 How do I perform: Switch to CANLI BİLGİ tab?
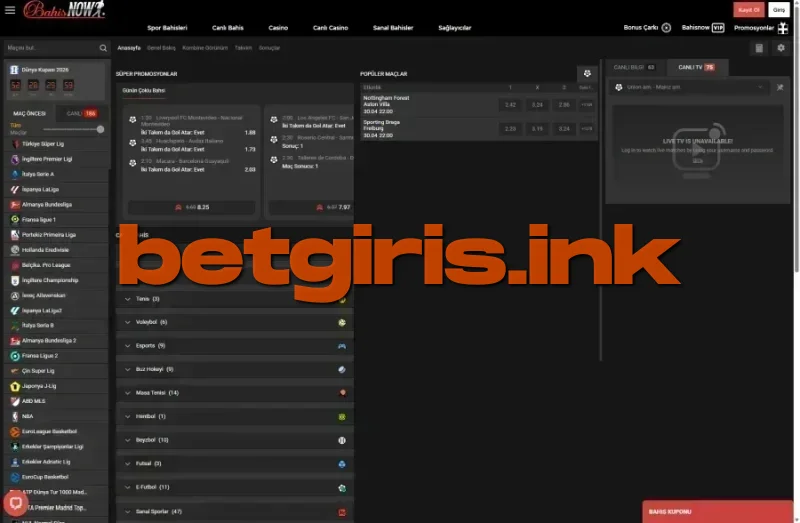tap(634, 67)
